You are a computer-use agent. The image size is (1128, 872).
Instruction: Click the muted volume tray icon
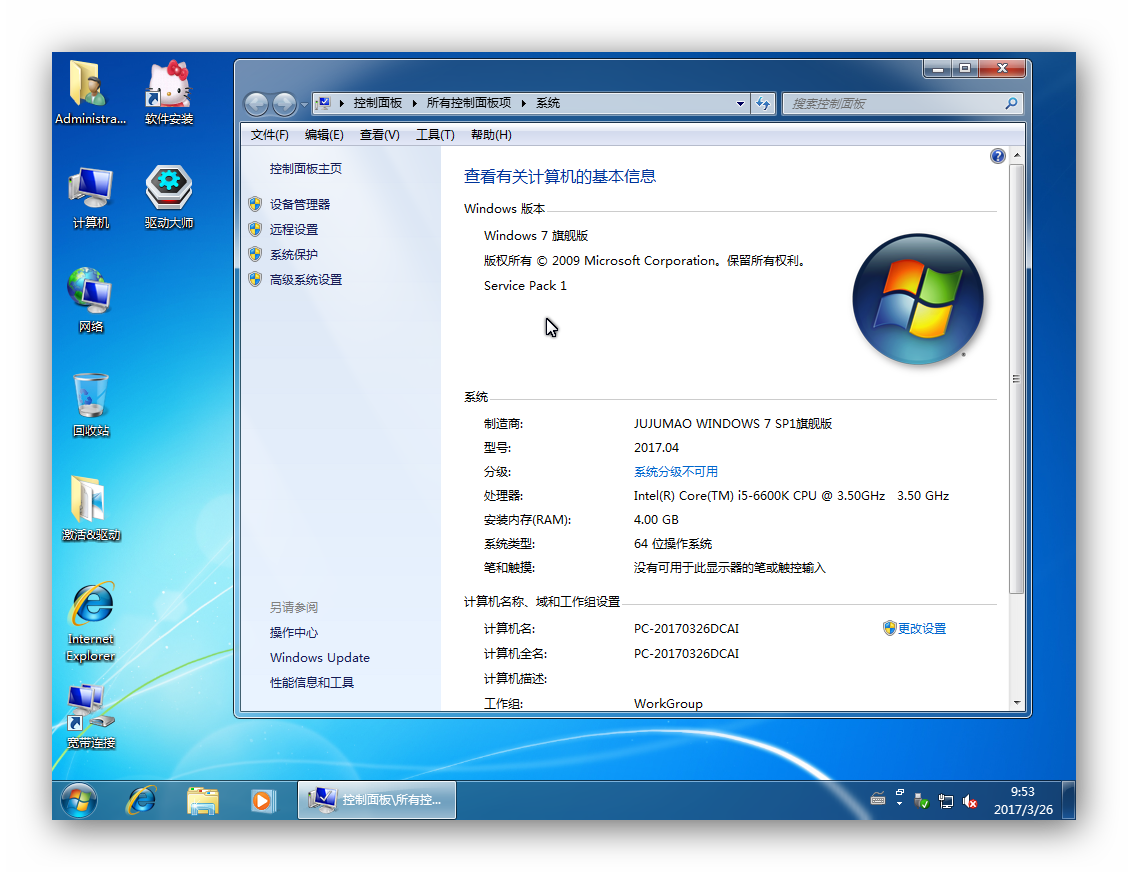point(969,801)
